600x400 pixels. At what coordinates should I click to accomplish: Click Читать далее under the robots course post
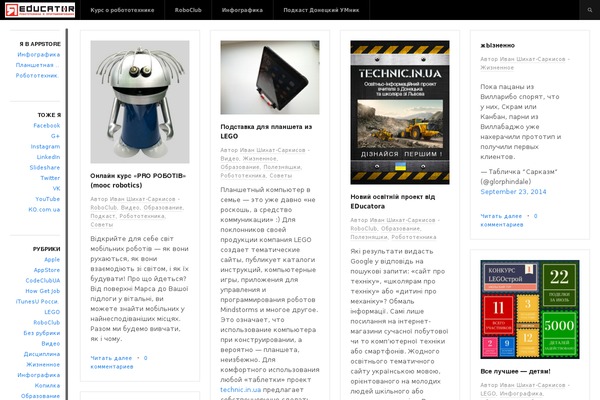tap(111, 358)
